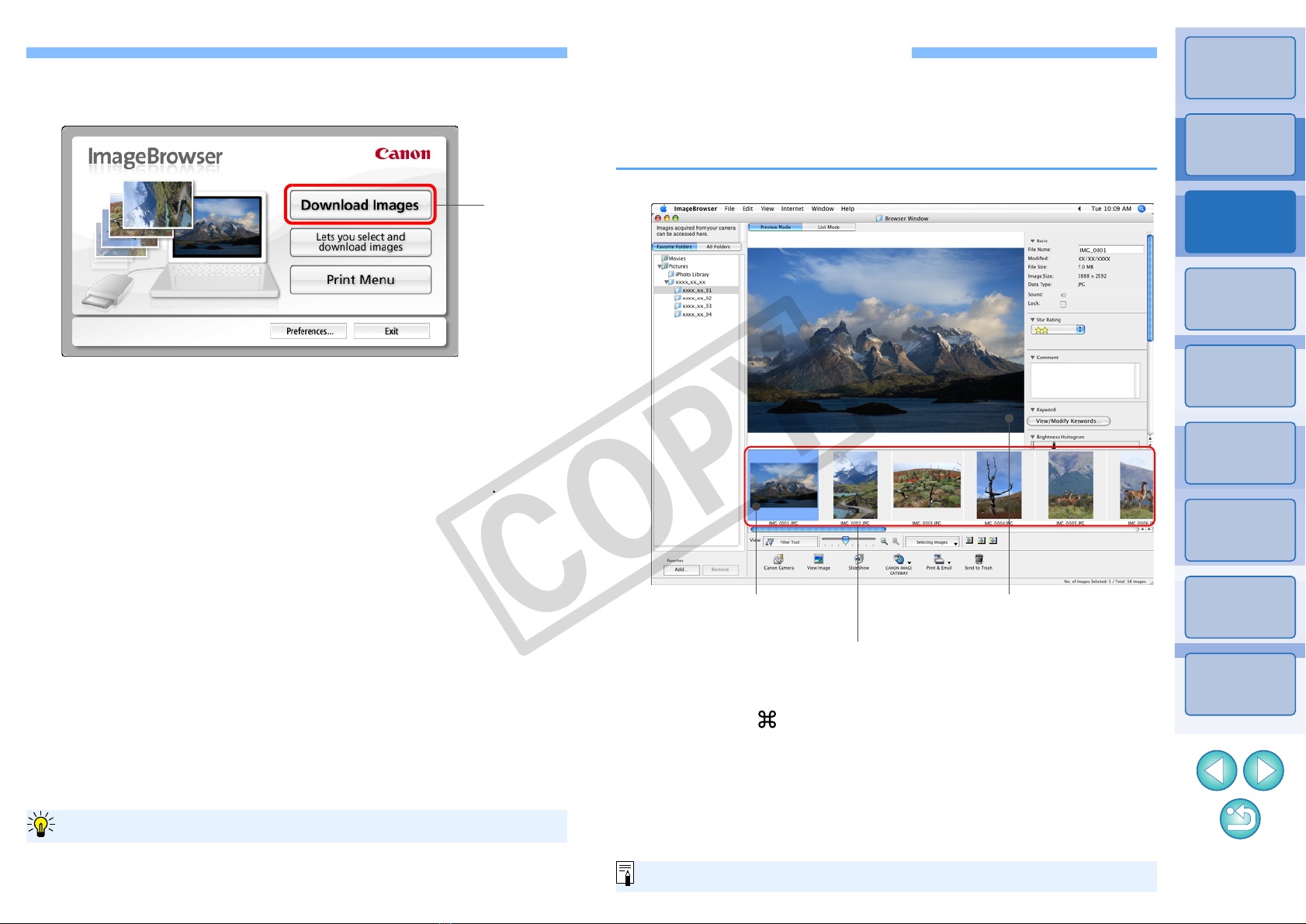
Task: Click the Print & Email icon
Action: coord(939,562)
